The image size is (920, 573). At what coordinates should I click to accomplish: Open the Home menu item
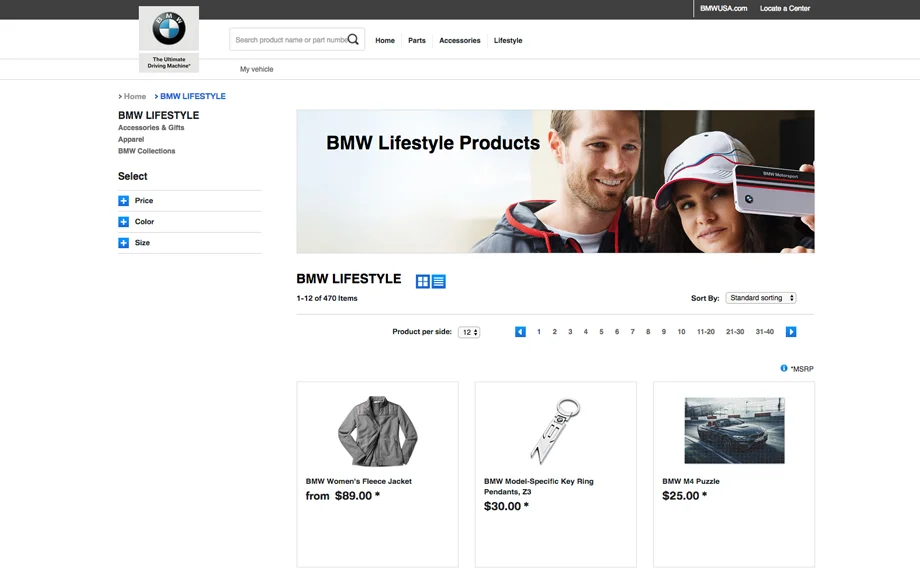click(385, 40)
